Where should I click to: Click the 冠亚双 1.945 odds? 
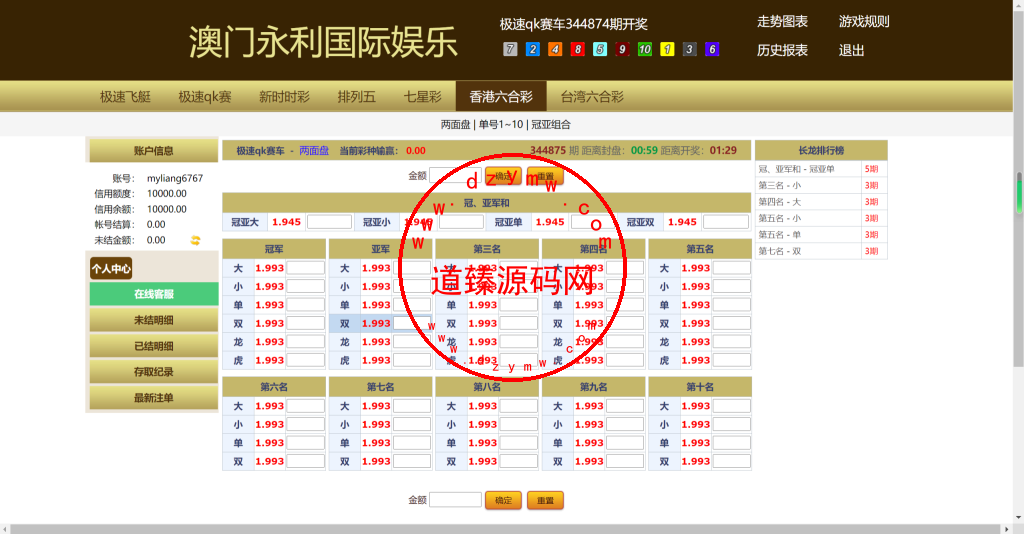point(682,222)
